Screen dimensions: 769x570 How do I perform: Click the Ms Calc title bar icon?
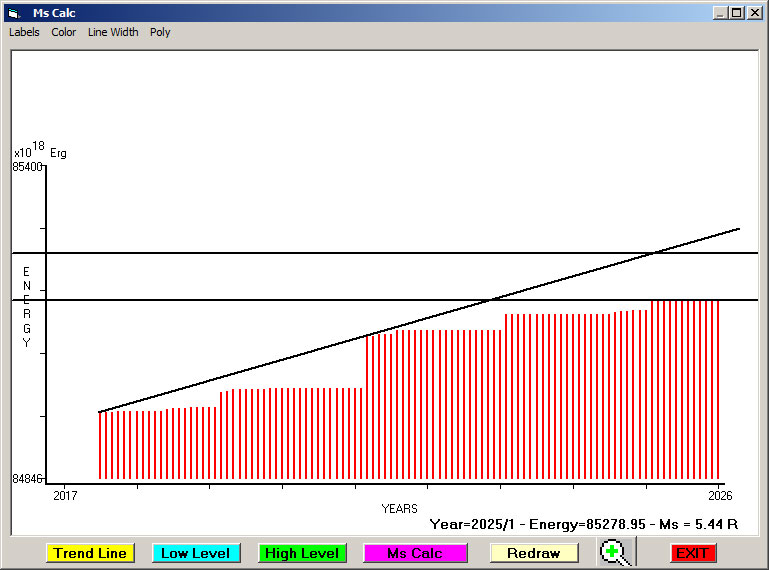[13, 13]
